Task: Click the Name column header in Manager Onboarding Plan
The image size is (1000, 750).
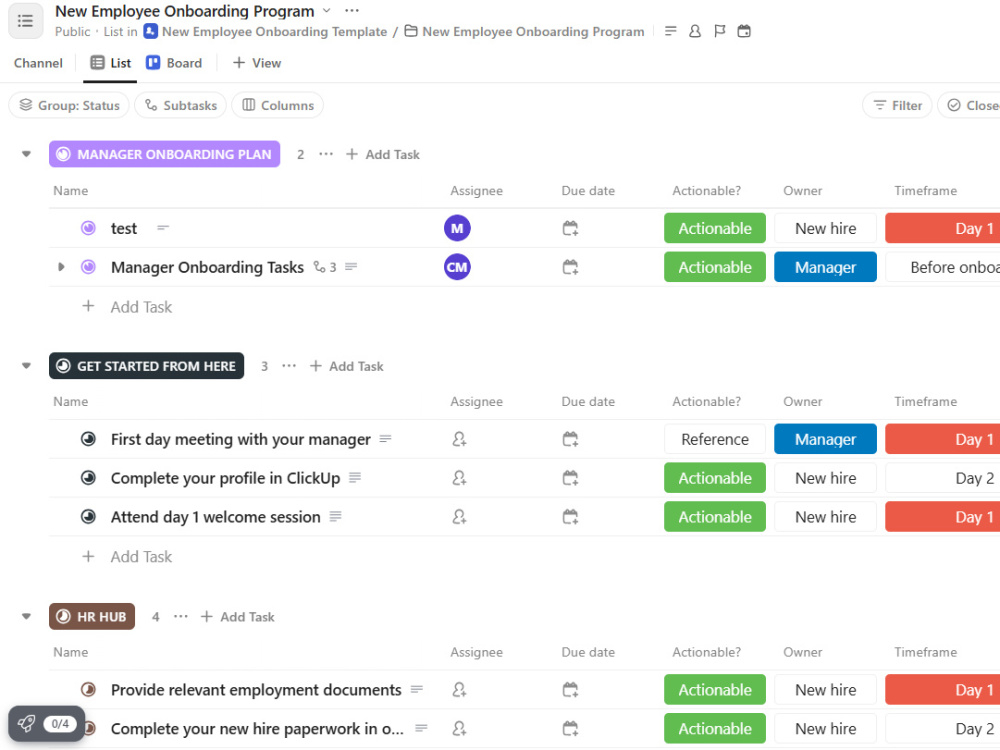Action: [x=71, y=191]
